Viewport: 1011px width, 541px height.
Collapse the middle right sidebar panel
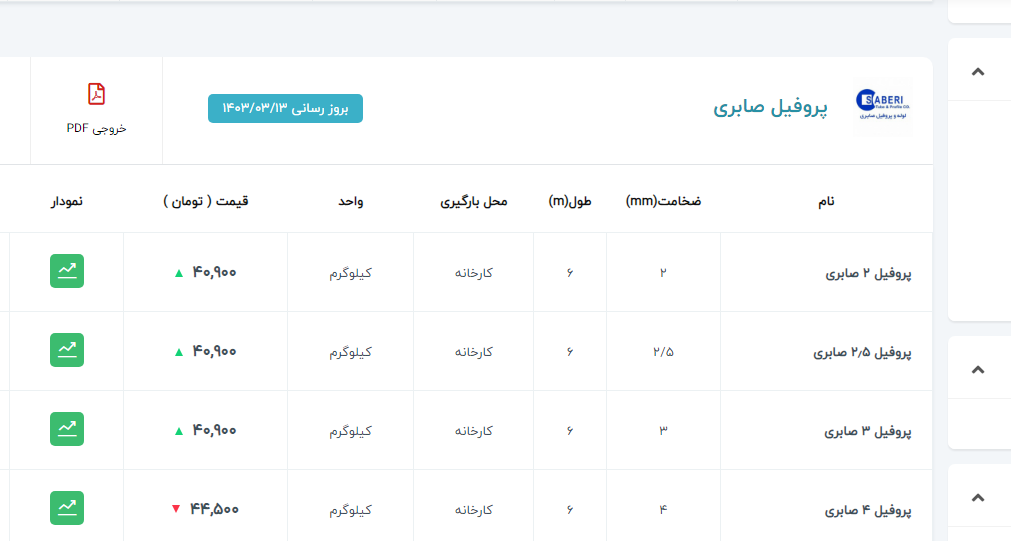pos(978,369)
